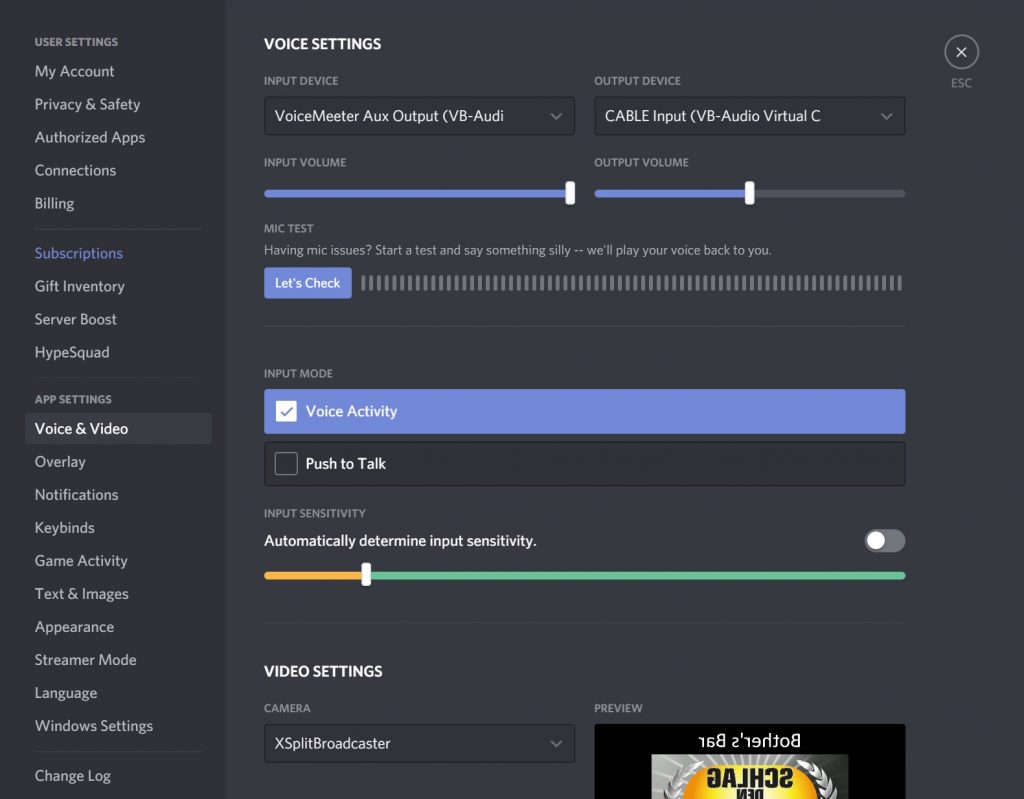
Task: Go to Privacy & Safety settings
Action: click(88, 105)
